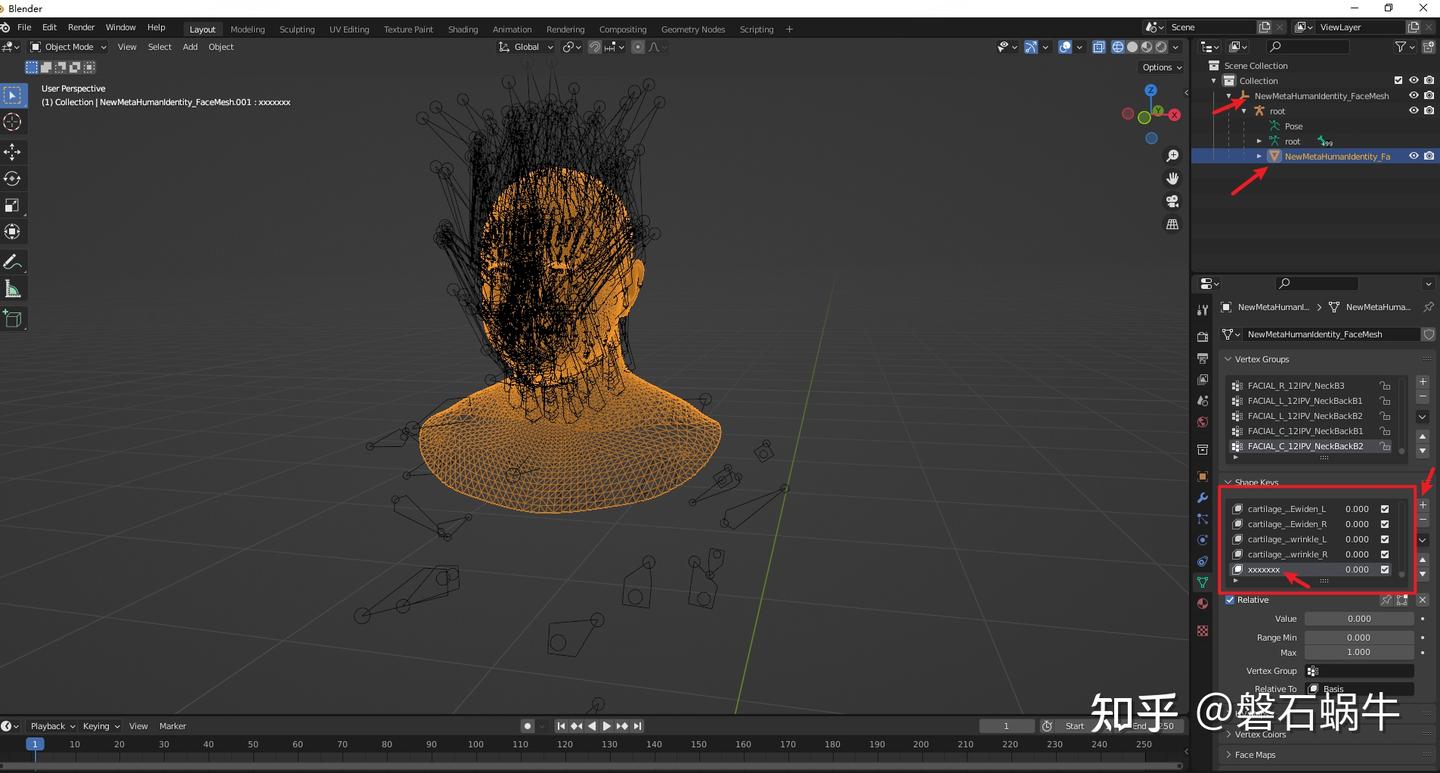The width and height of the screenshot is (1440, 773).
Task: Select the Cursor tool in left toolbar
Action: (12, 122)
